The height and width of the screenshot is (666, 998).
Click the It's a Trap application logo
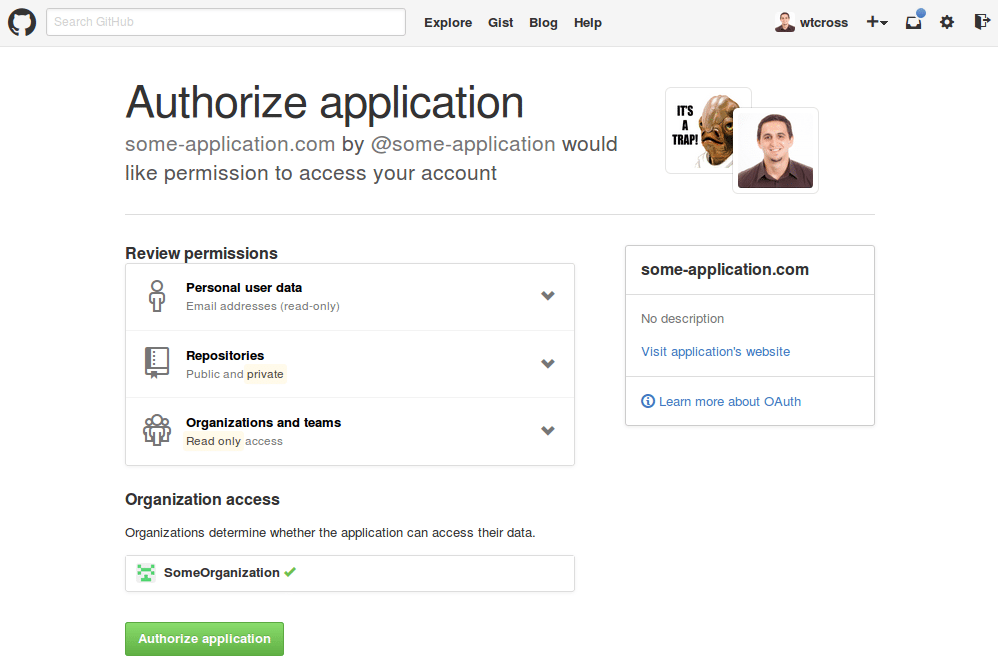pos(699,131)
